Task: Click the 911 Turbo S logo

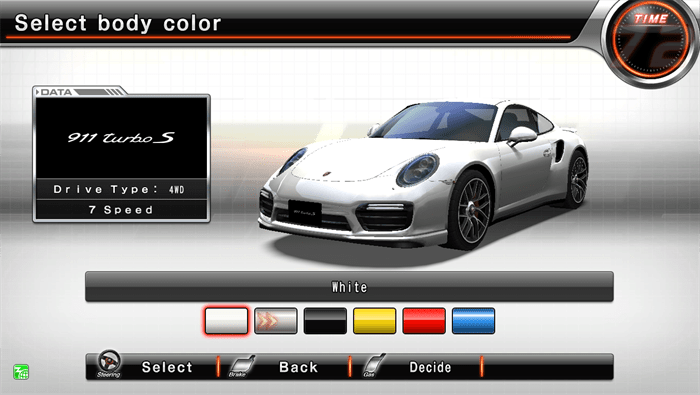Action: point(121,137)
